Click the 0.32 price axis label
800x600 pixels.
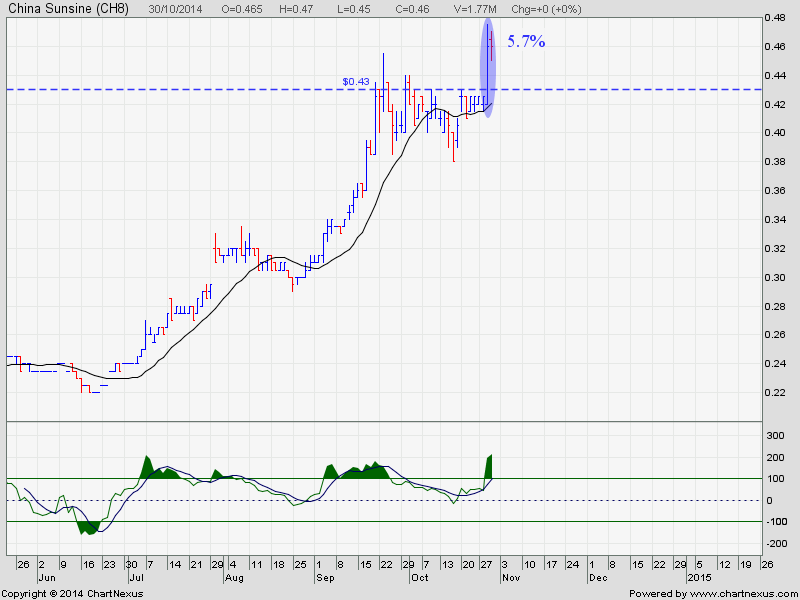(x=774, y=248)
